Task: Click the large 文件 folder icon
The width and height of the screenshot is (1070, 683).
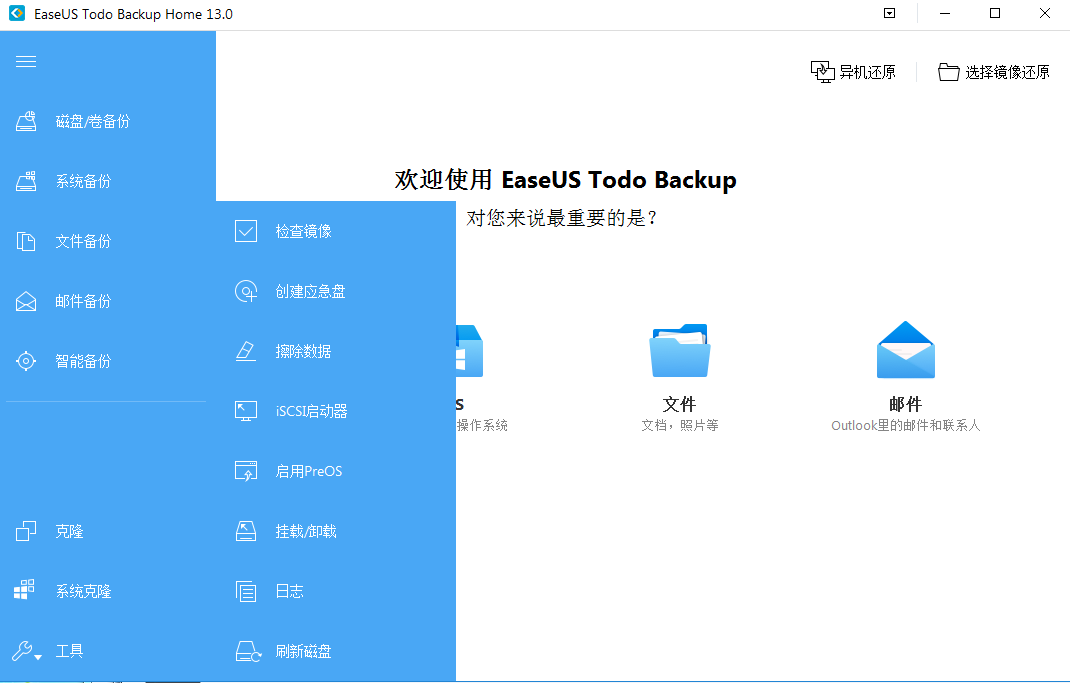Action: click(680, 350)
